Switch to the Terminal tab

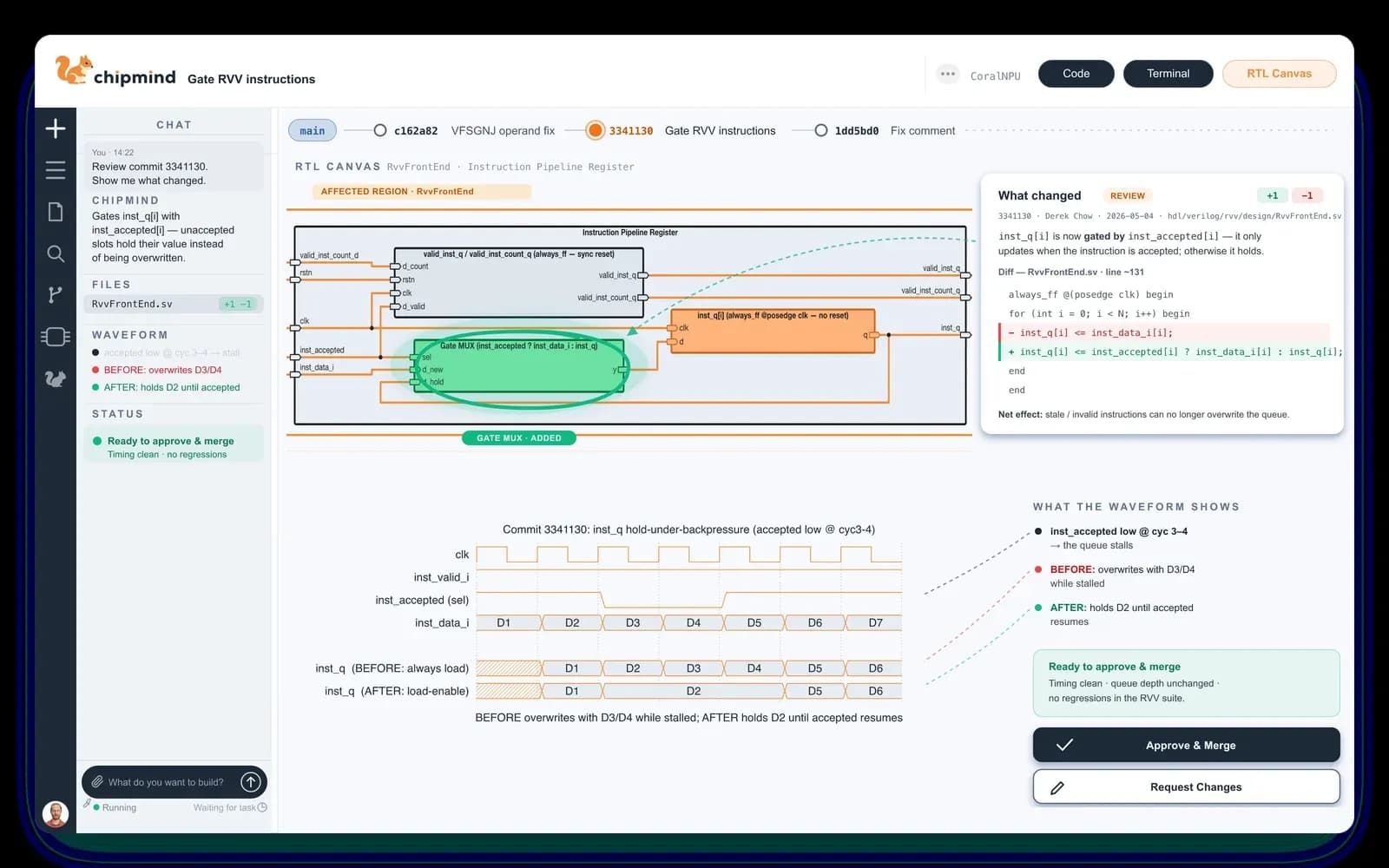(x=1168, y=74)
